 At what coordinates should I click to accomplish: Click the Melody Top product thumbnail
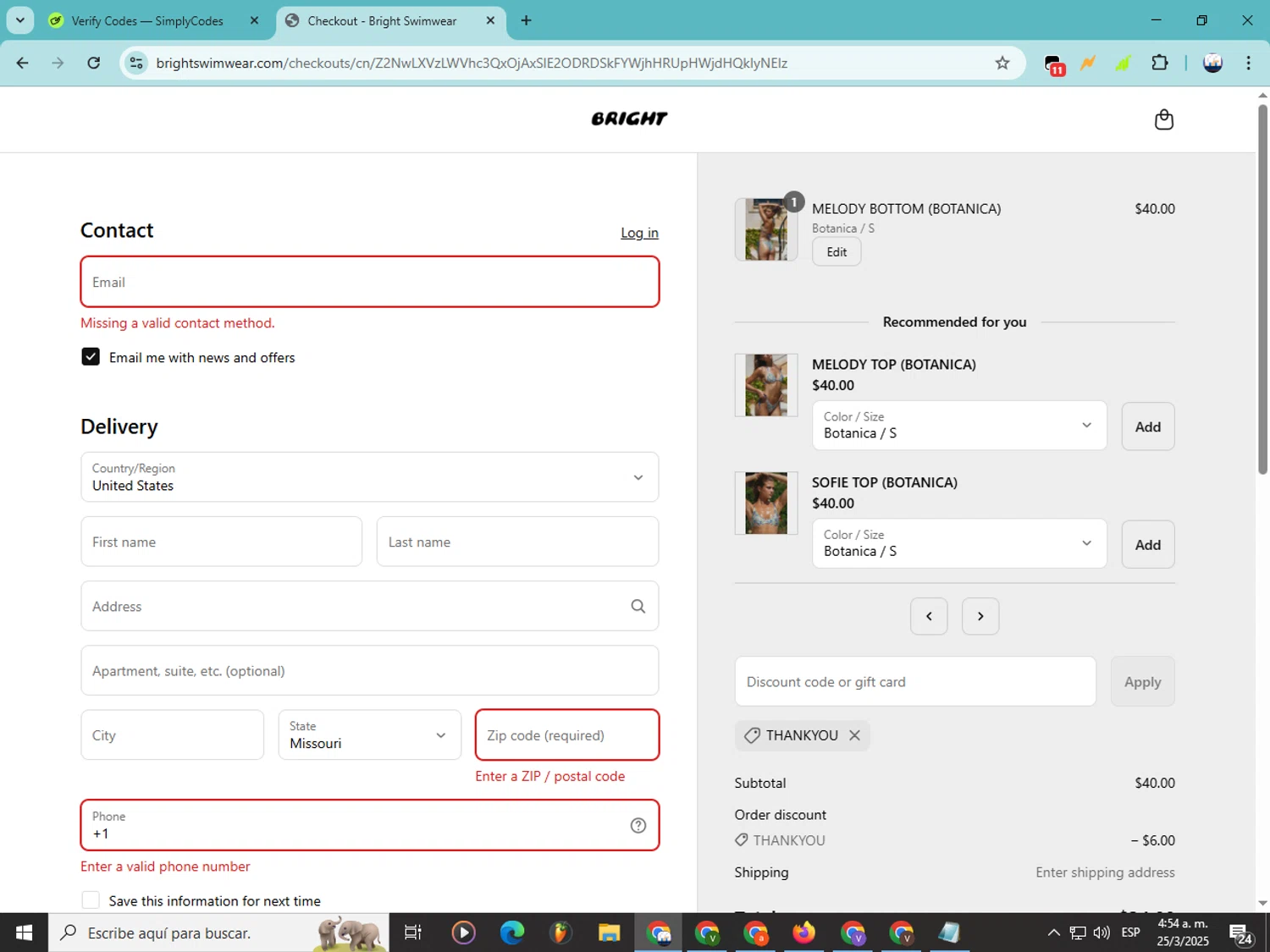(766, 385)
